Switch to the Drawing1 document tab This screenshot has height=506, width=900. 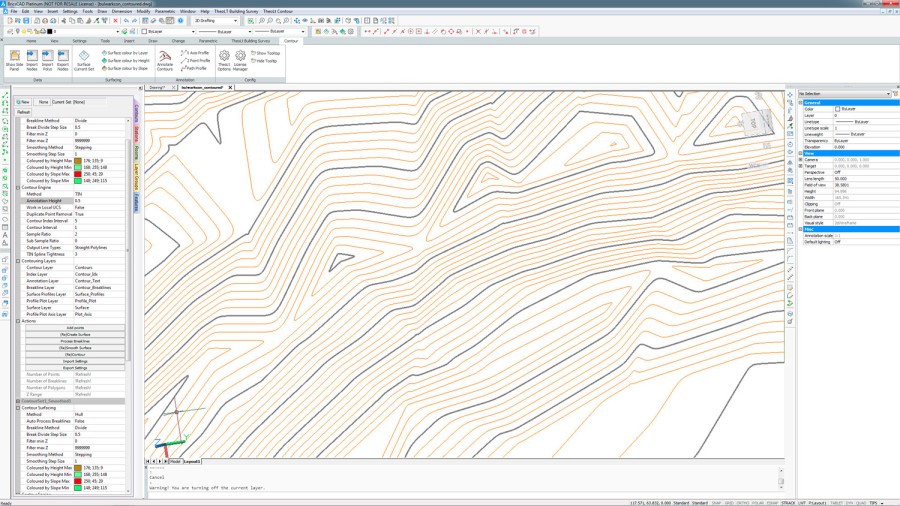tap(157, 87)
